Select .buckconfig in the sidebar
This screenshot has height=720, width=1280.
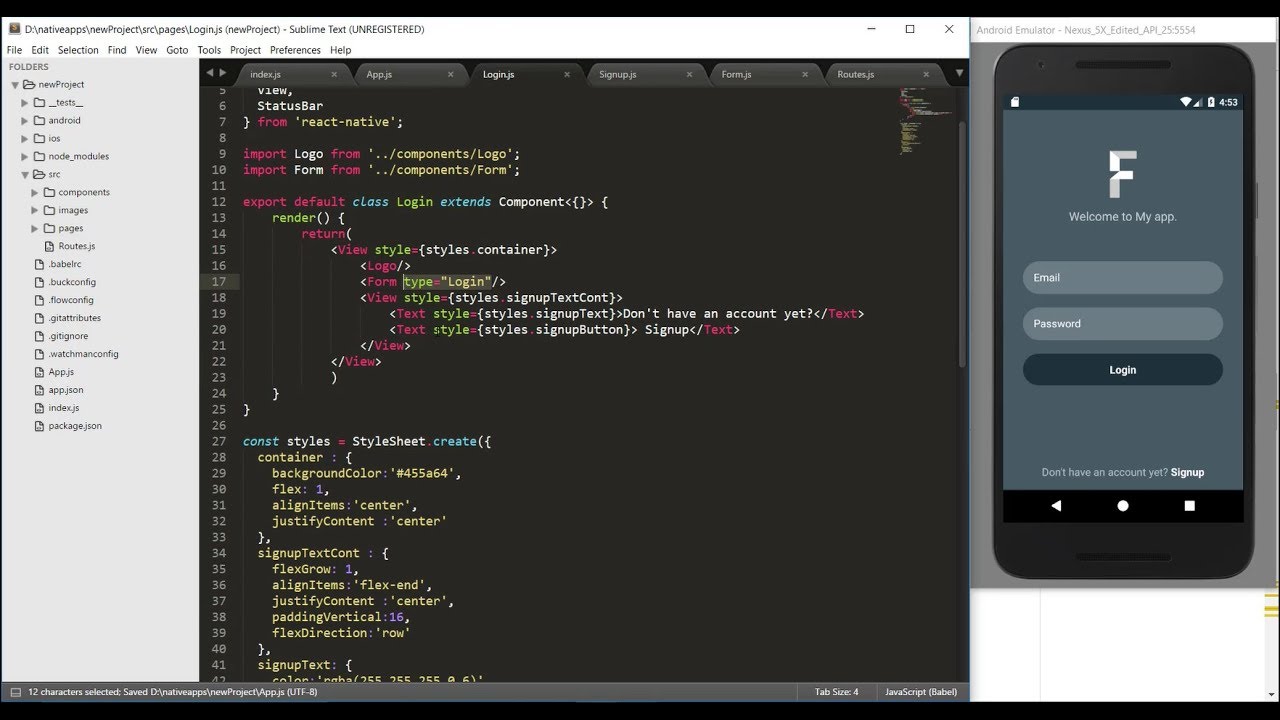point(72,282)
